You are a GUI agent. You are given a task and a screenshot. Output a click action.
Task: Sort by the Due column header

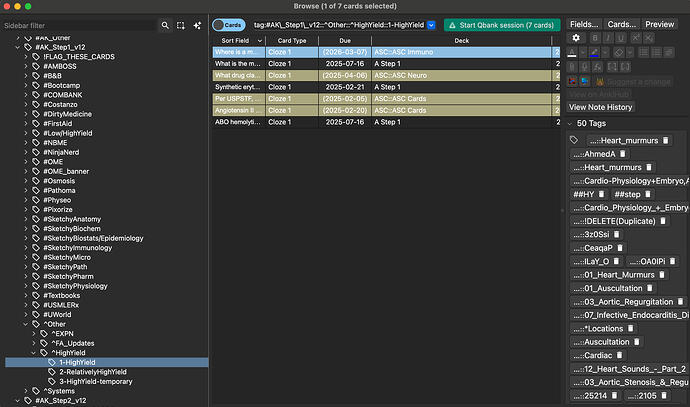coord(345,40)
